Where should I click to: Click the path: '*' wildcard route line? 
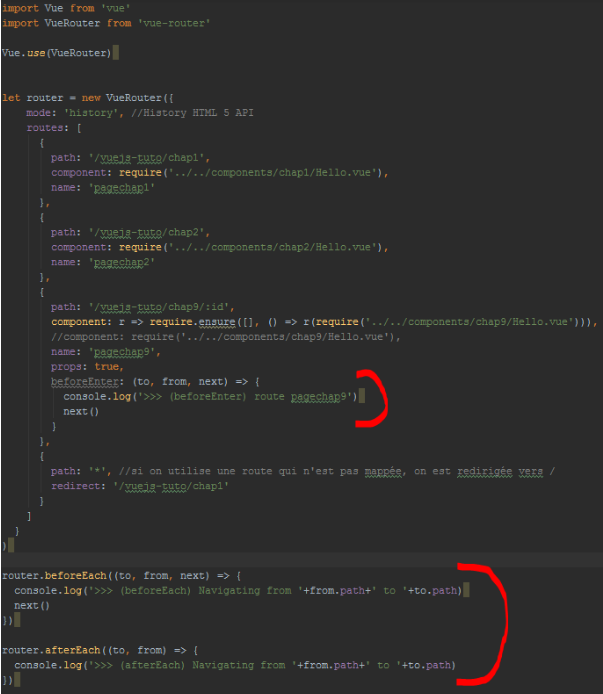(x=303, y=471)
